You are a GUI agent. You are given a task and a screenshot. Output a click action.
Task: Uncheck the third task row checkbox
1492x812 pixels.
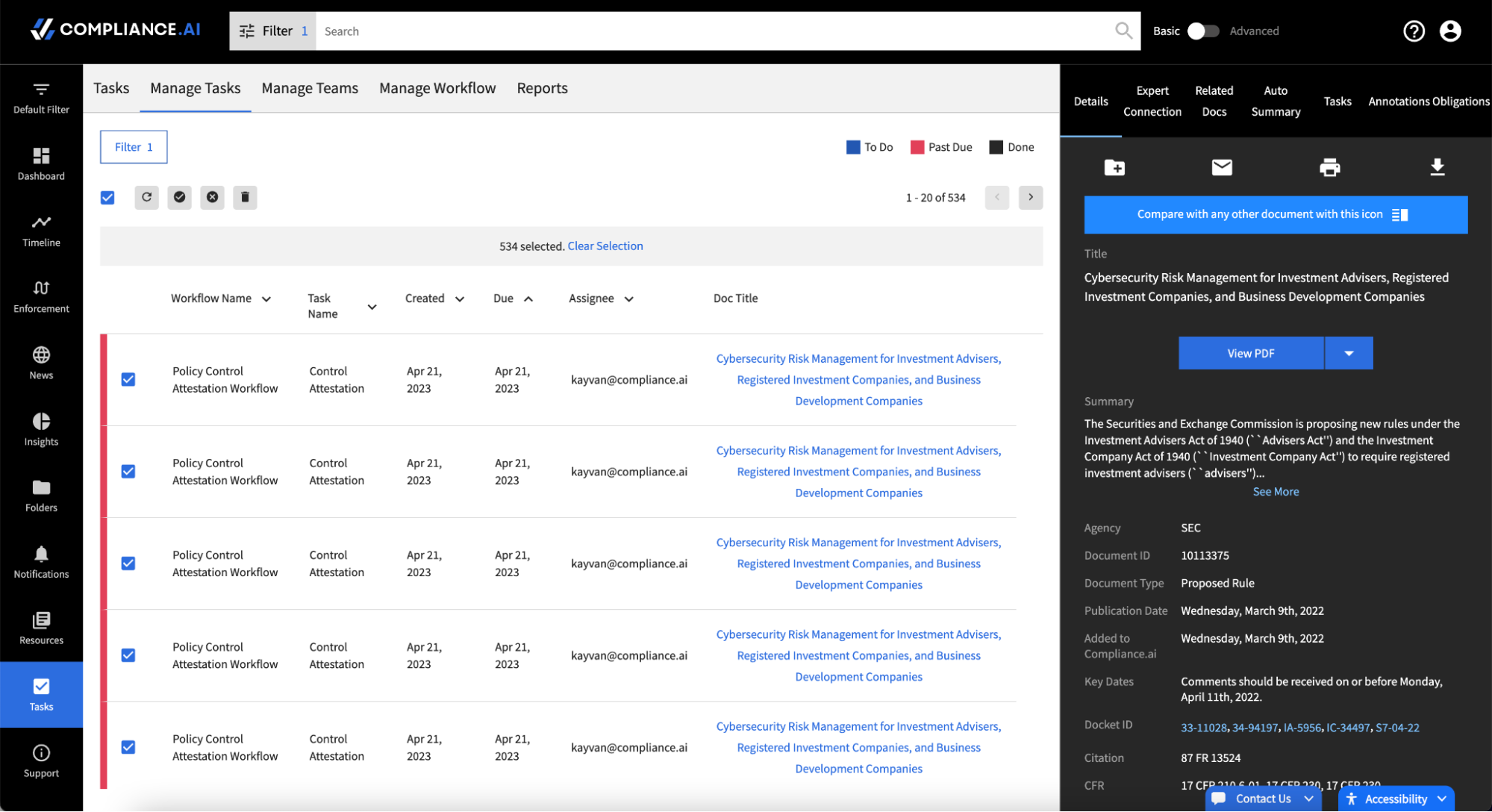tap(128, 563)
